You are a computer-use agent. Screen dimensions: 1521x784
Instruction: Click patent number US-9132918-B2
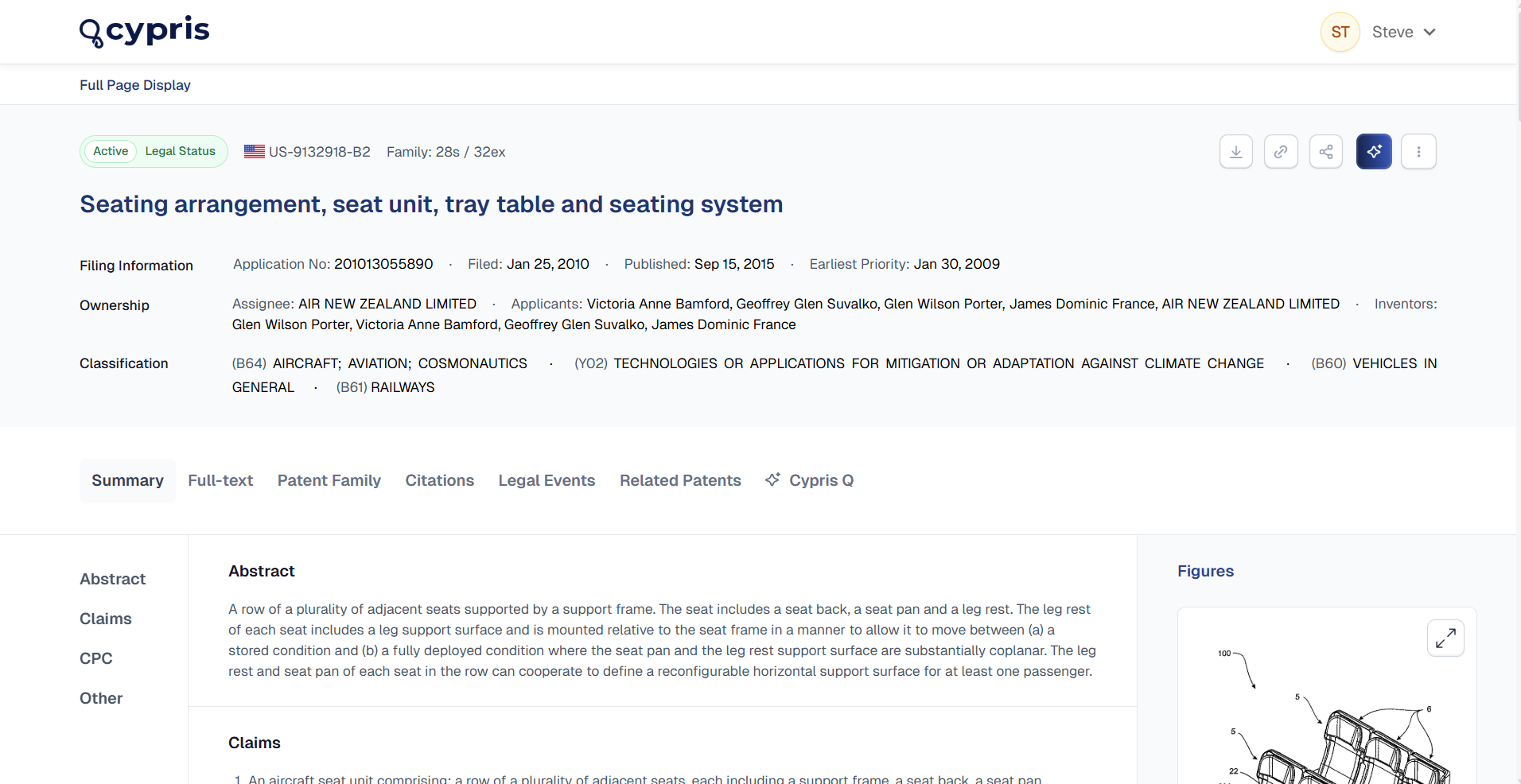tap(320, 152)
